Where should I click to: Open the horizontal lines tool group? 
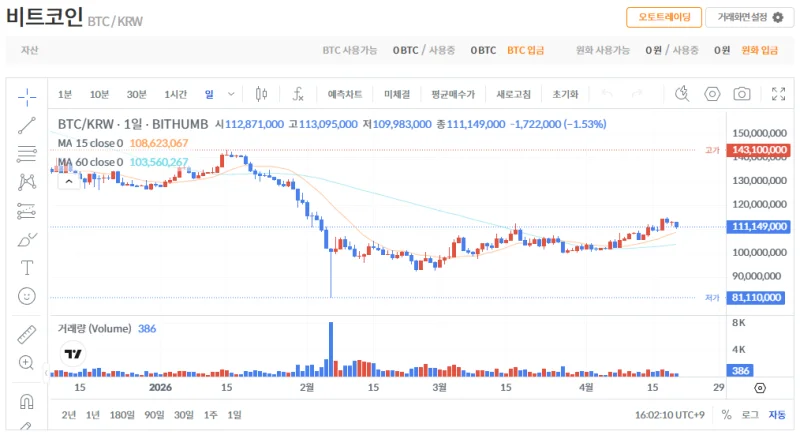(27, 154)
